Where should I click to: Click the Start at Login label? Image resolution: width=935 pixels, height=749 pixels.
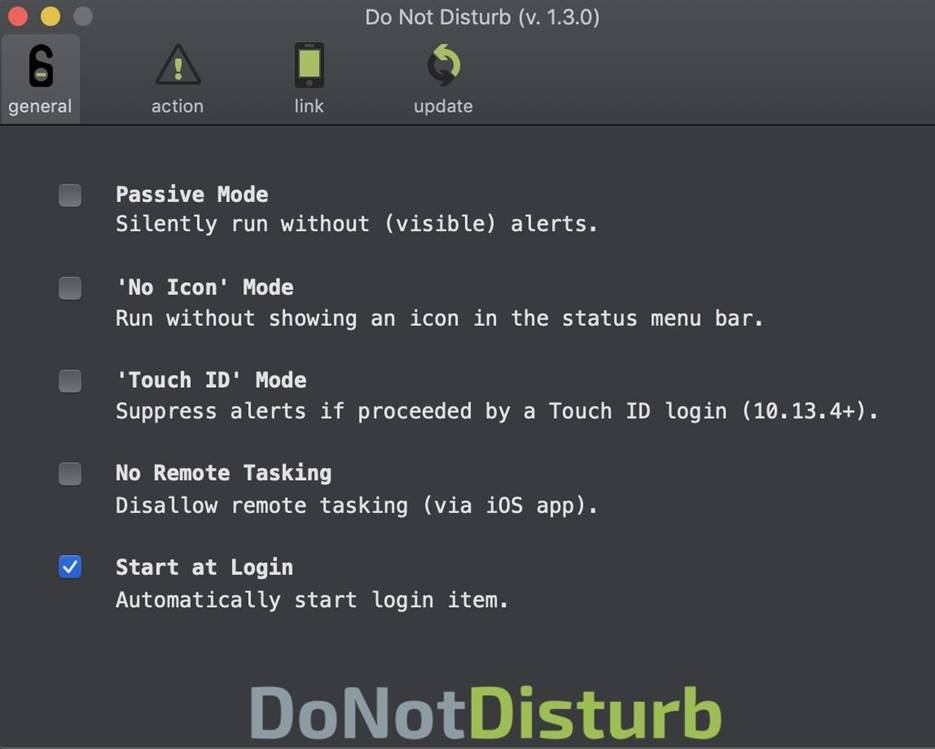coord(204,567)
